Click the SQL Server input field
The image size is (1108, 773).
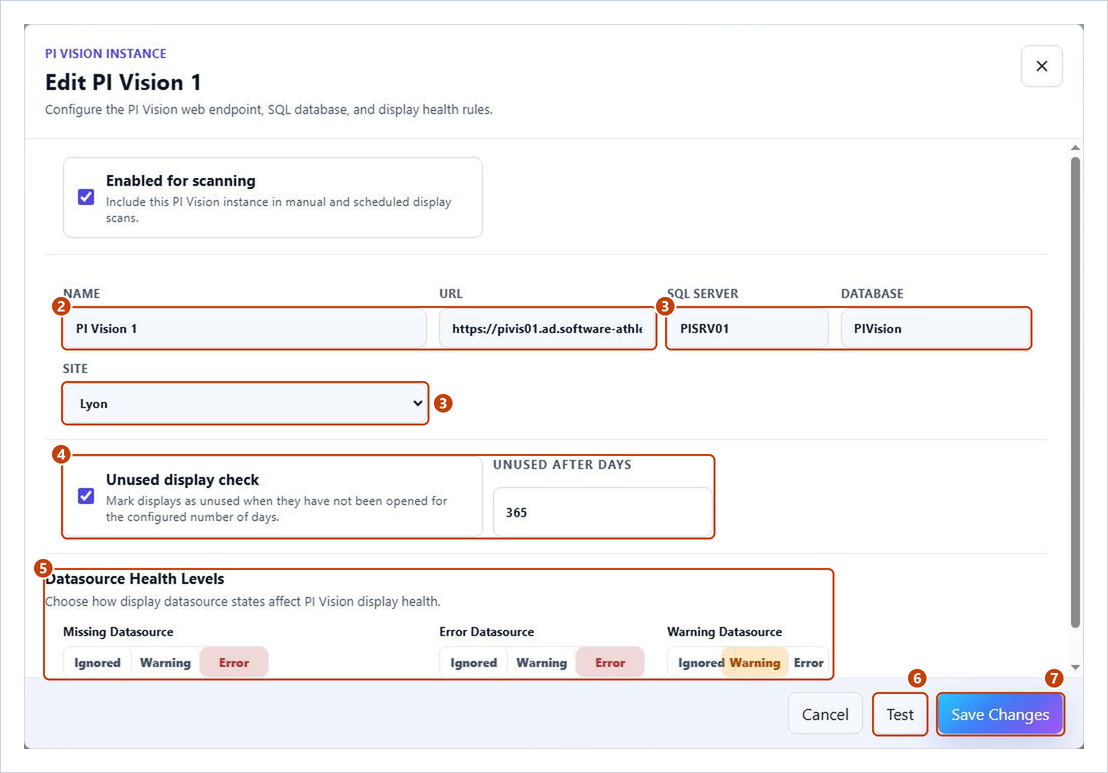748,329
